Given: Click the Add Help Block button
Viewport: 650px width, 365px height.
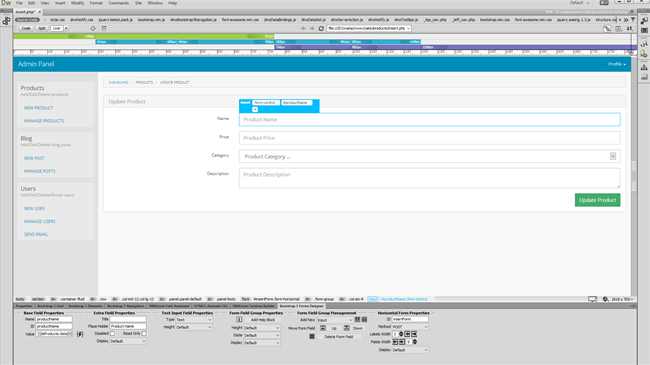Looking at the screenshot, I should pos(263,320).
